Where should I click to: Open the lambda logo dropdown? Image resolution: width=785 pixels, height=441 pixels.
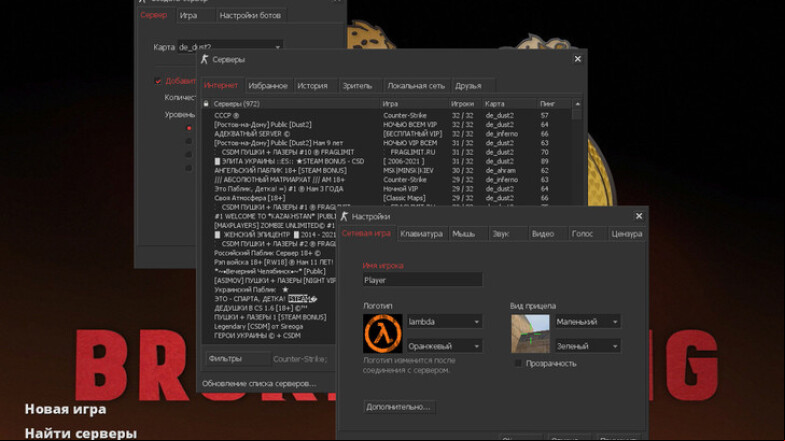[x=444, y=321]
